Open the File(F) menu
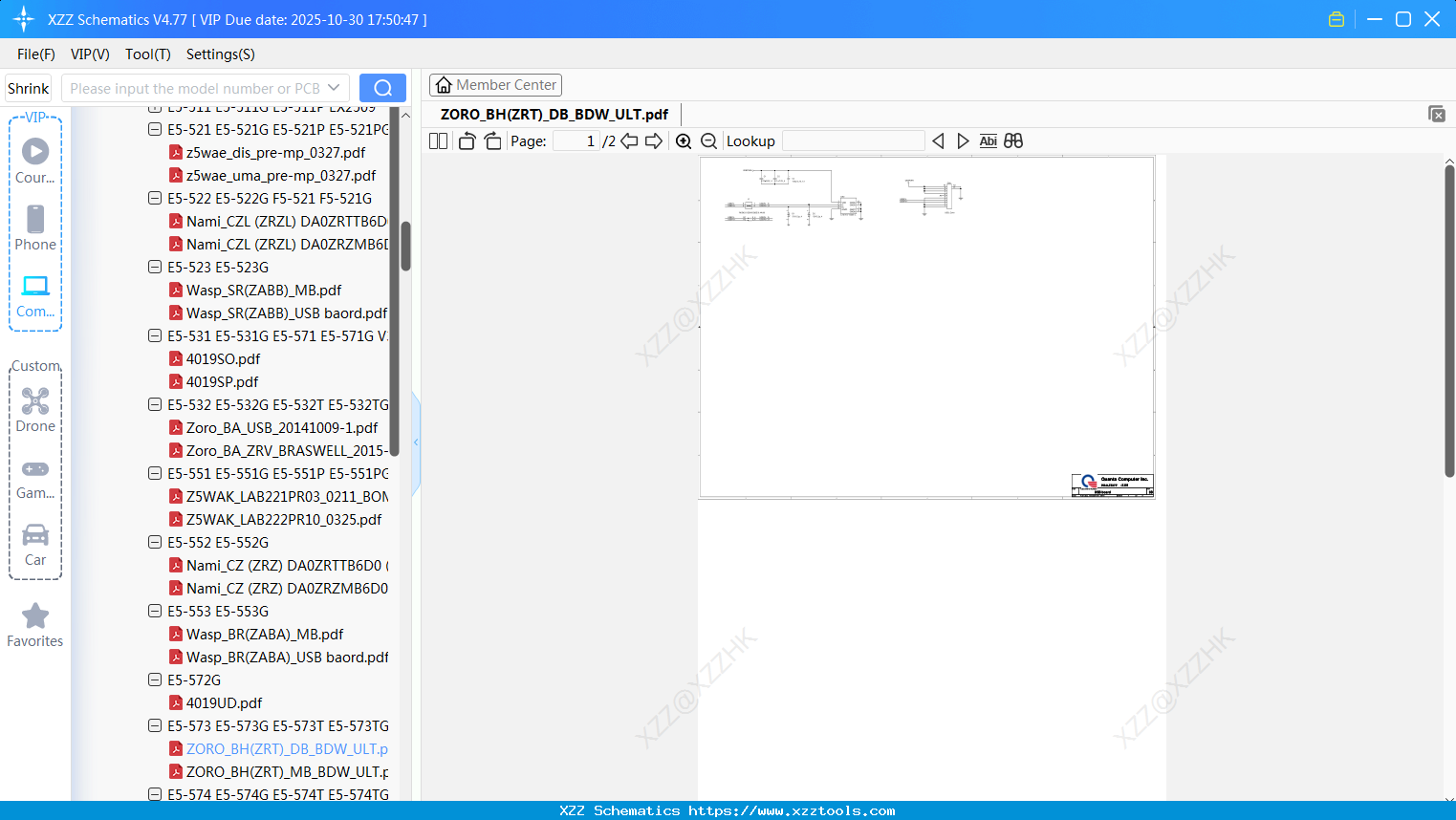 click(x=36, y=54)
